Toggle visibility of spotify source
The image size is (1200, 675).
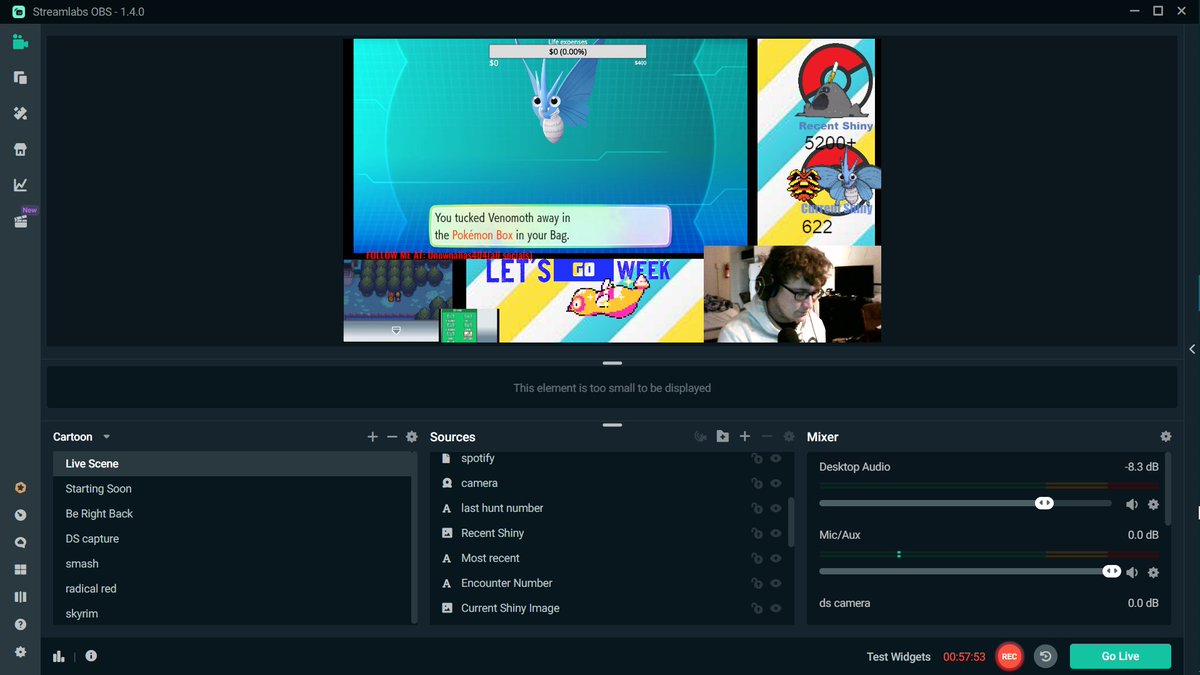[x=775, y=458]
